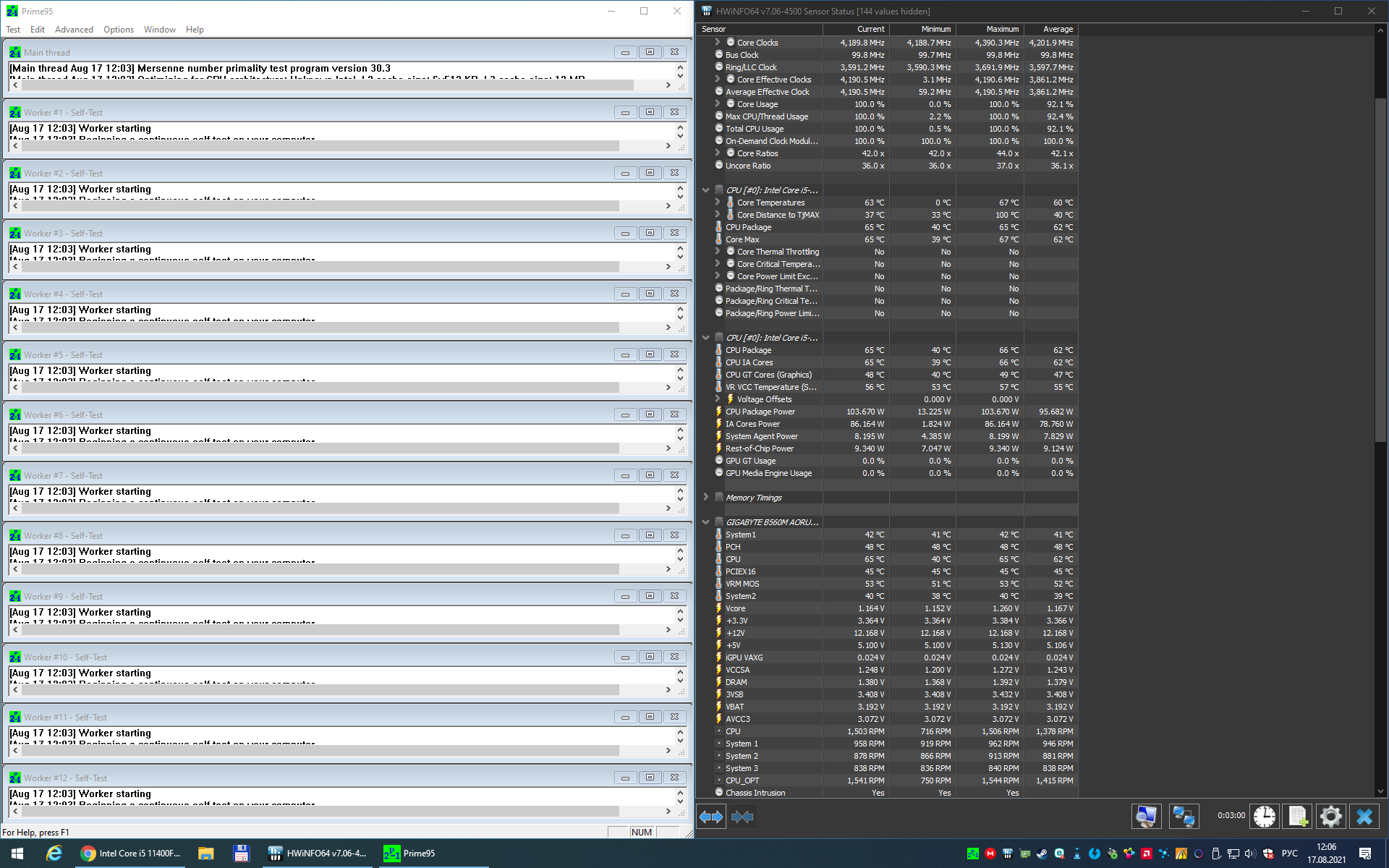Click the Sensor column header

pos(760,29)
